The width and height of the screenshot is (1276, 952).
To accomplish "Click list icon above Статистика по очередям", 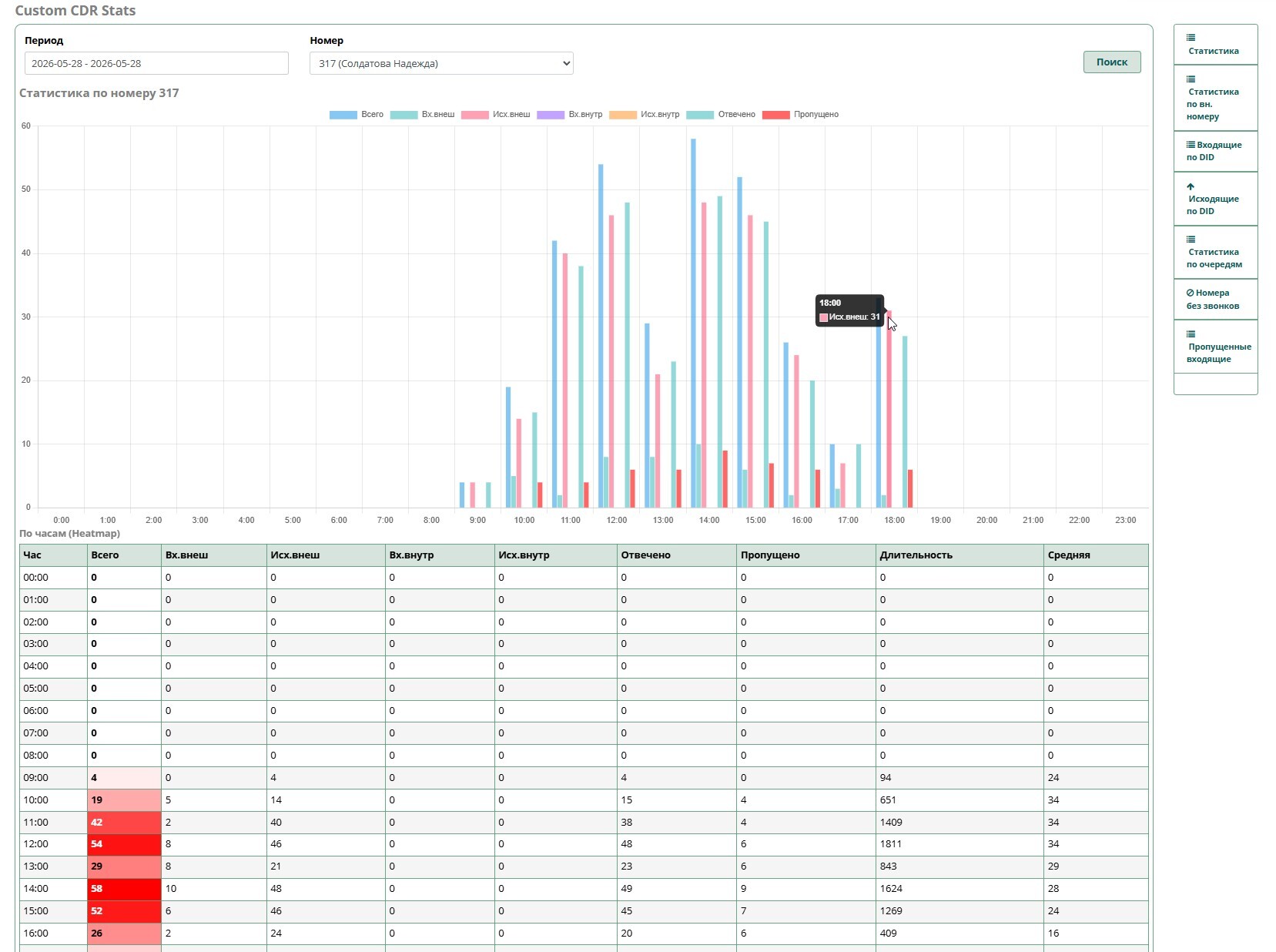I will [1191, 240].
